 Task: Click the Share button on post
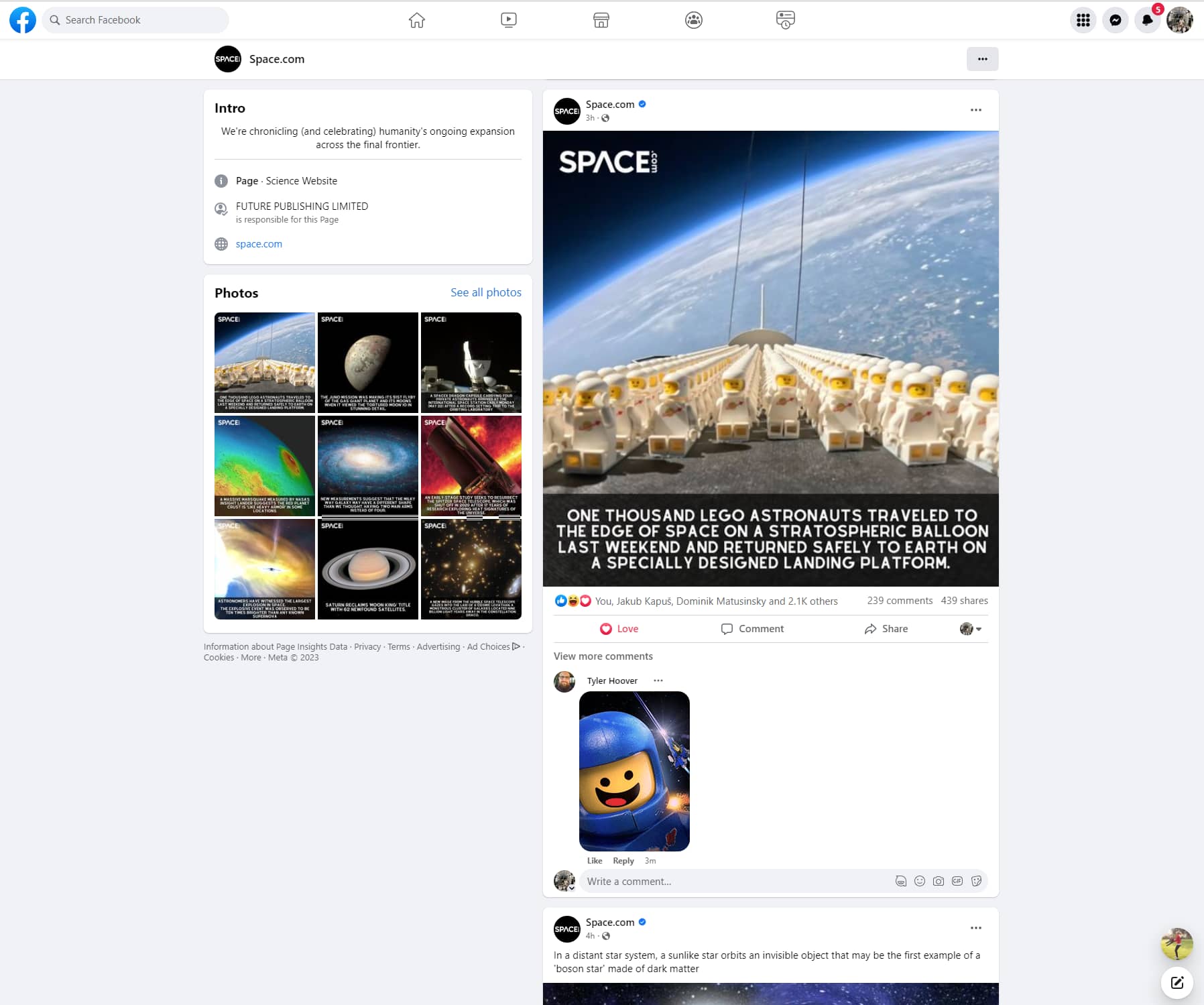click(x=886, y=629)
